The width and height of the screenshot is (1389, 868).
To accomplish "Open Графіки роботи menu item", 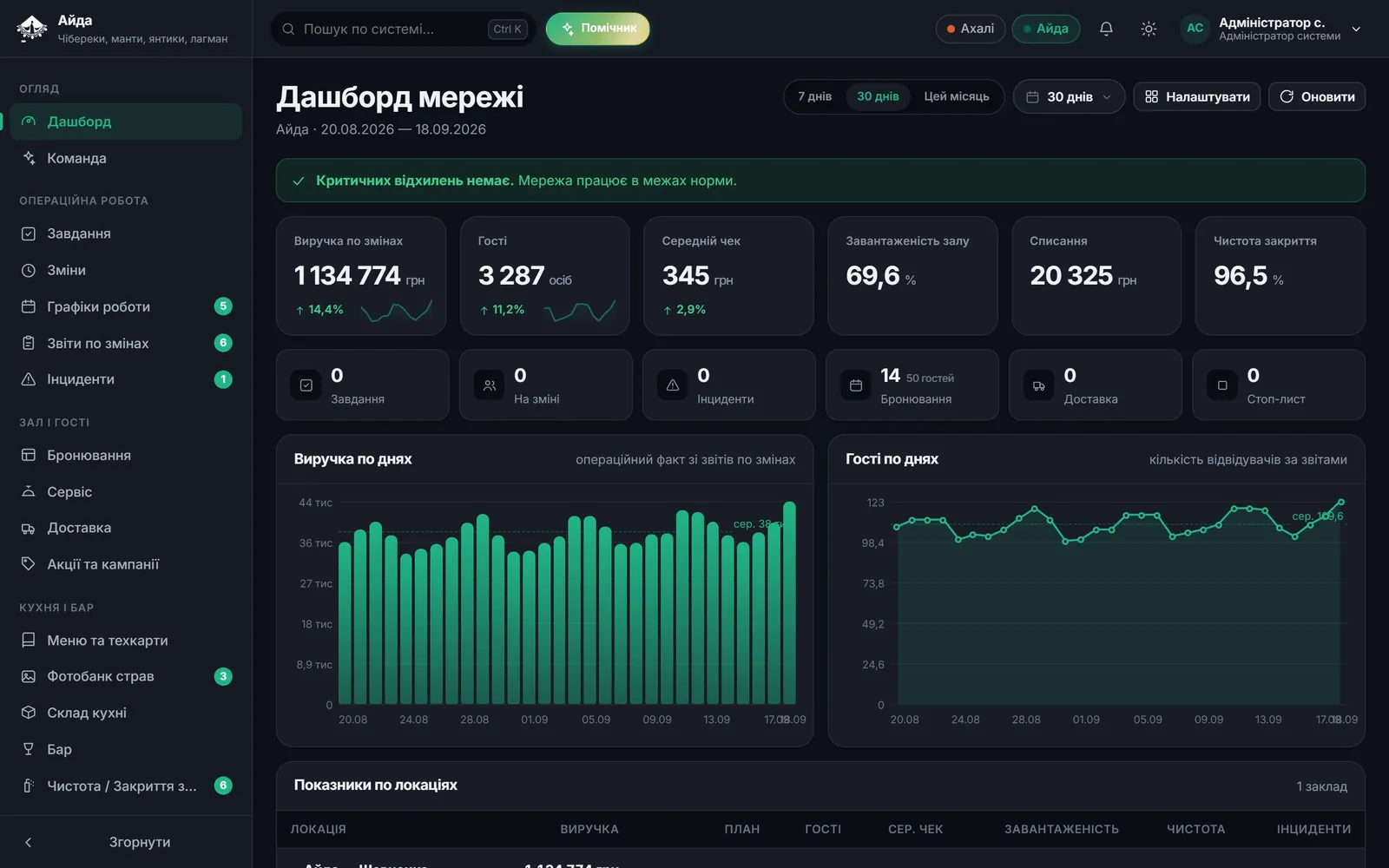I will [x=126, y=306].
